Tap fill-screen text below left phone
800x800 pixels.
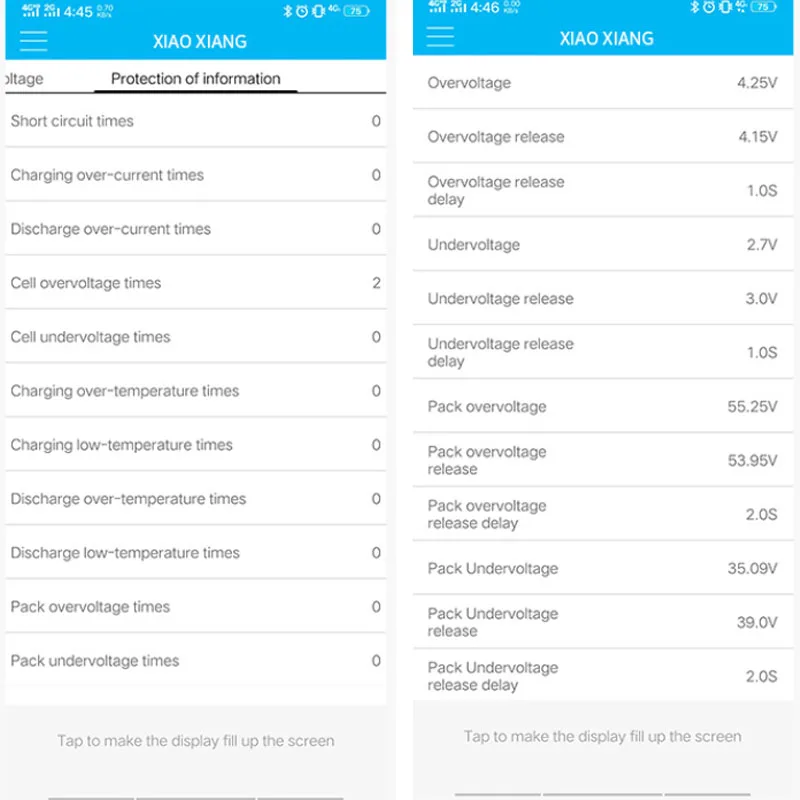195,741
